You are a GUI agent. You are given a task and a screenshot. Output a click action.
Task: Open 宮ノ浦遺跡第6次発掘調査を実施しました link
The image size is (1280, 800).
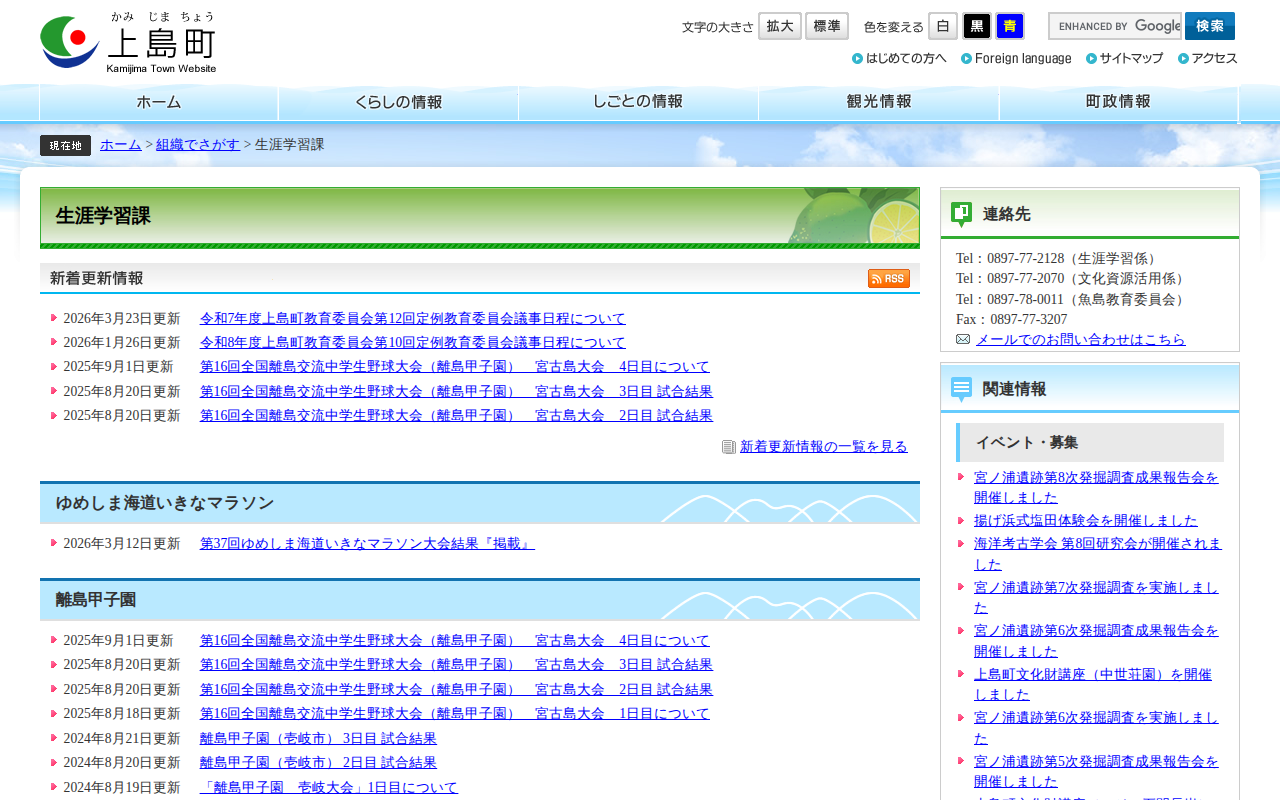click(1096, 729)
